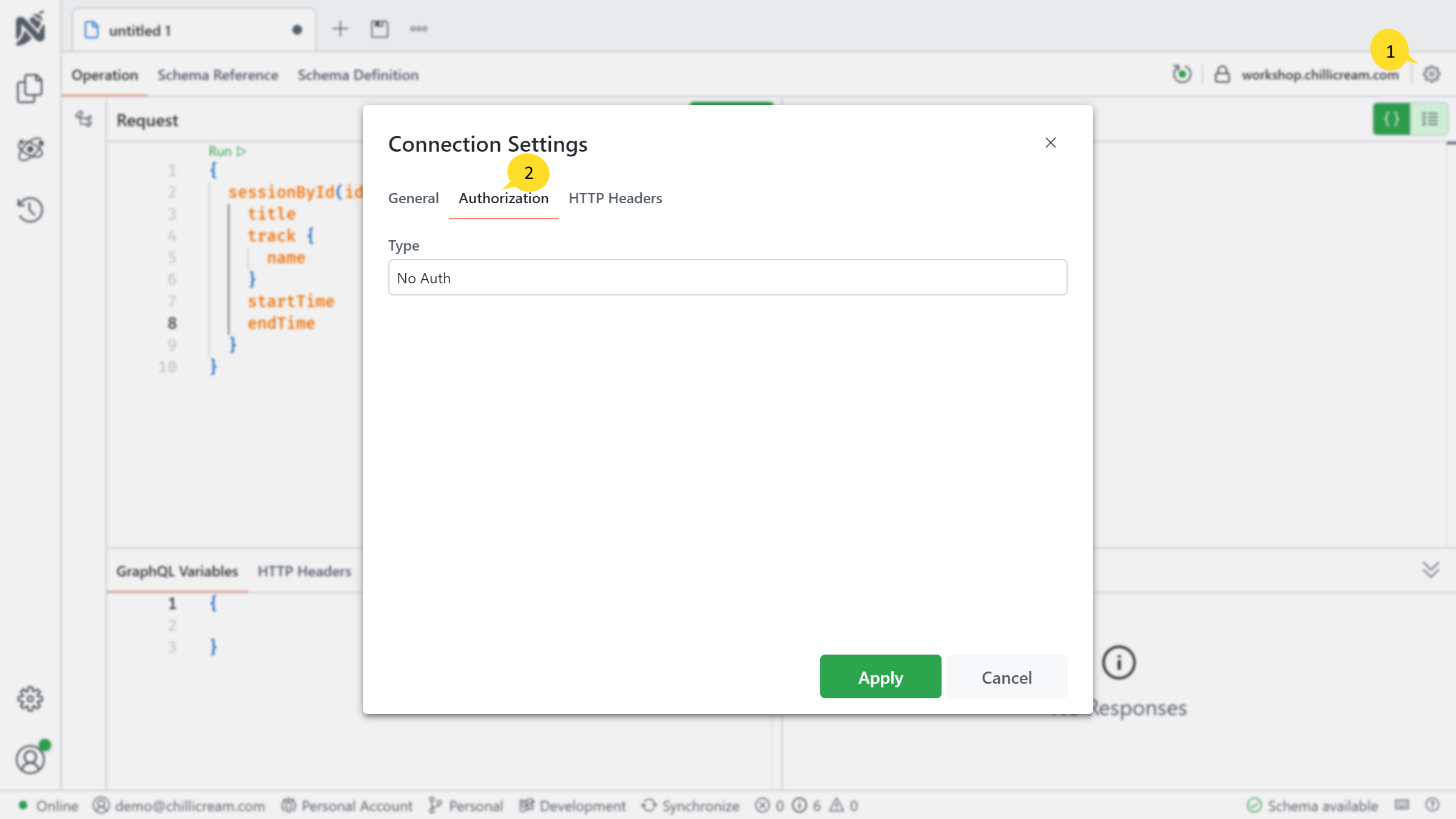This screenshot has height=819, width=1456.
Task: Open more options with the ellipsis icon
Action: click(x=419, y=29)
